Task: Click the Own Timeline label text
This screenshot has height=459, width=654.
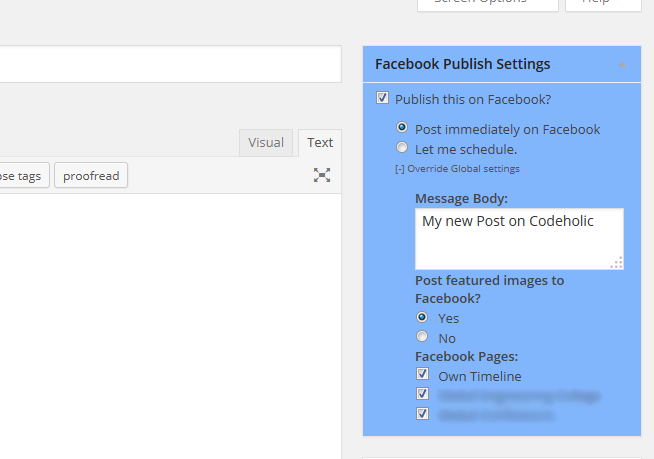Action: (480, 376)
